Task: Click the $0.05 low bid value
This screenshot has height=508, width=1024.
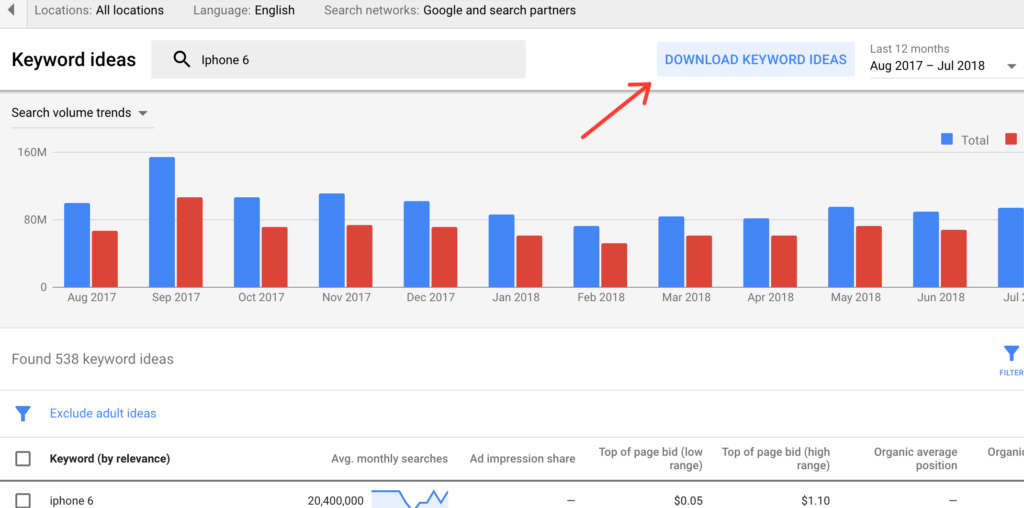Action: tap(688, 501)
